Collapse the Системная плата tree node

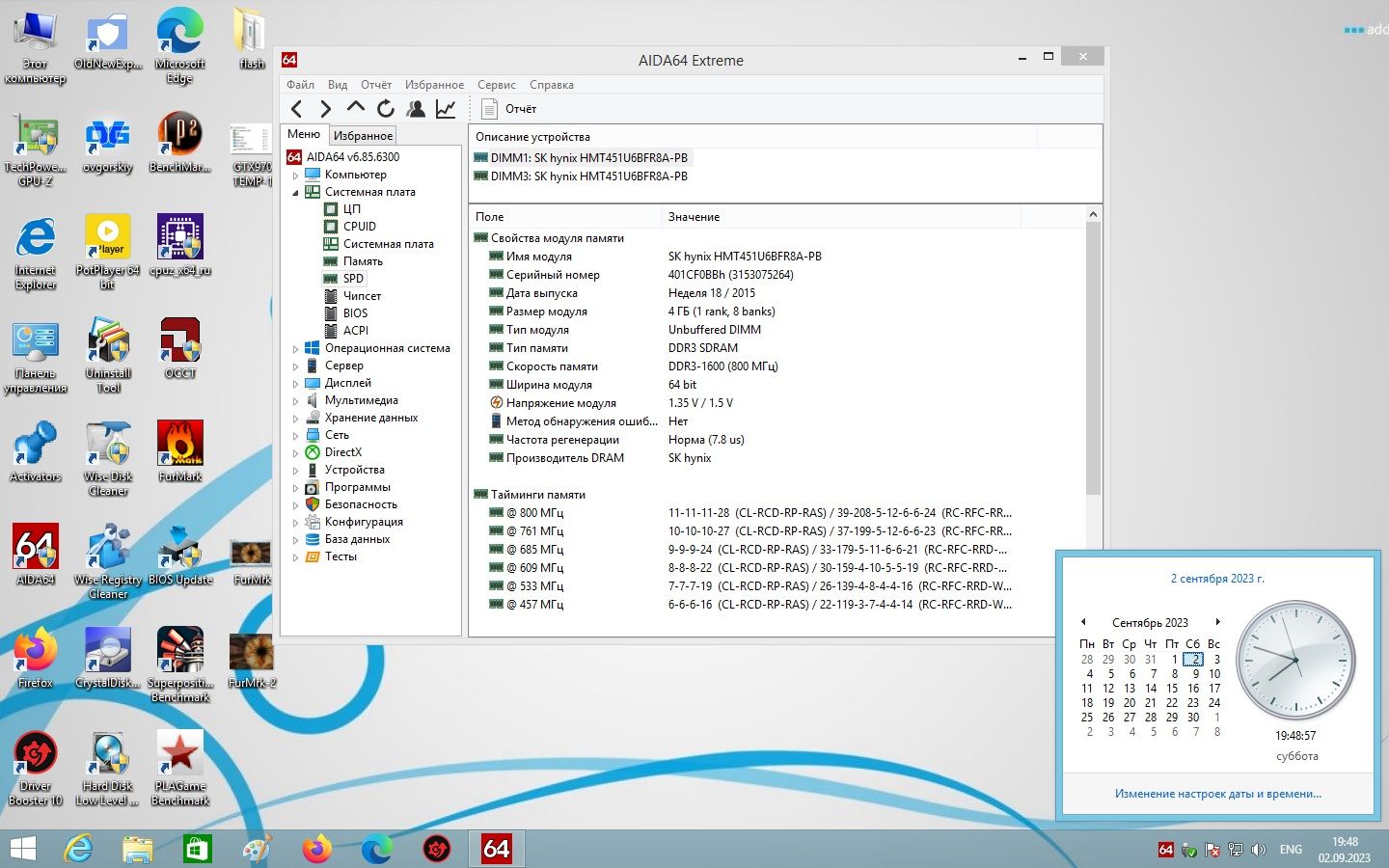coord(295,192)
